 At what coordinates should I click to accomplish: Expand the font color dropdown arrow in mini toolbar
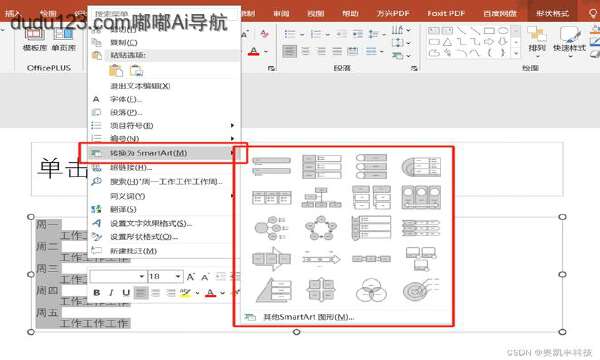pos(222,293)
